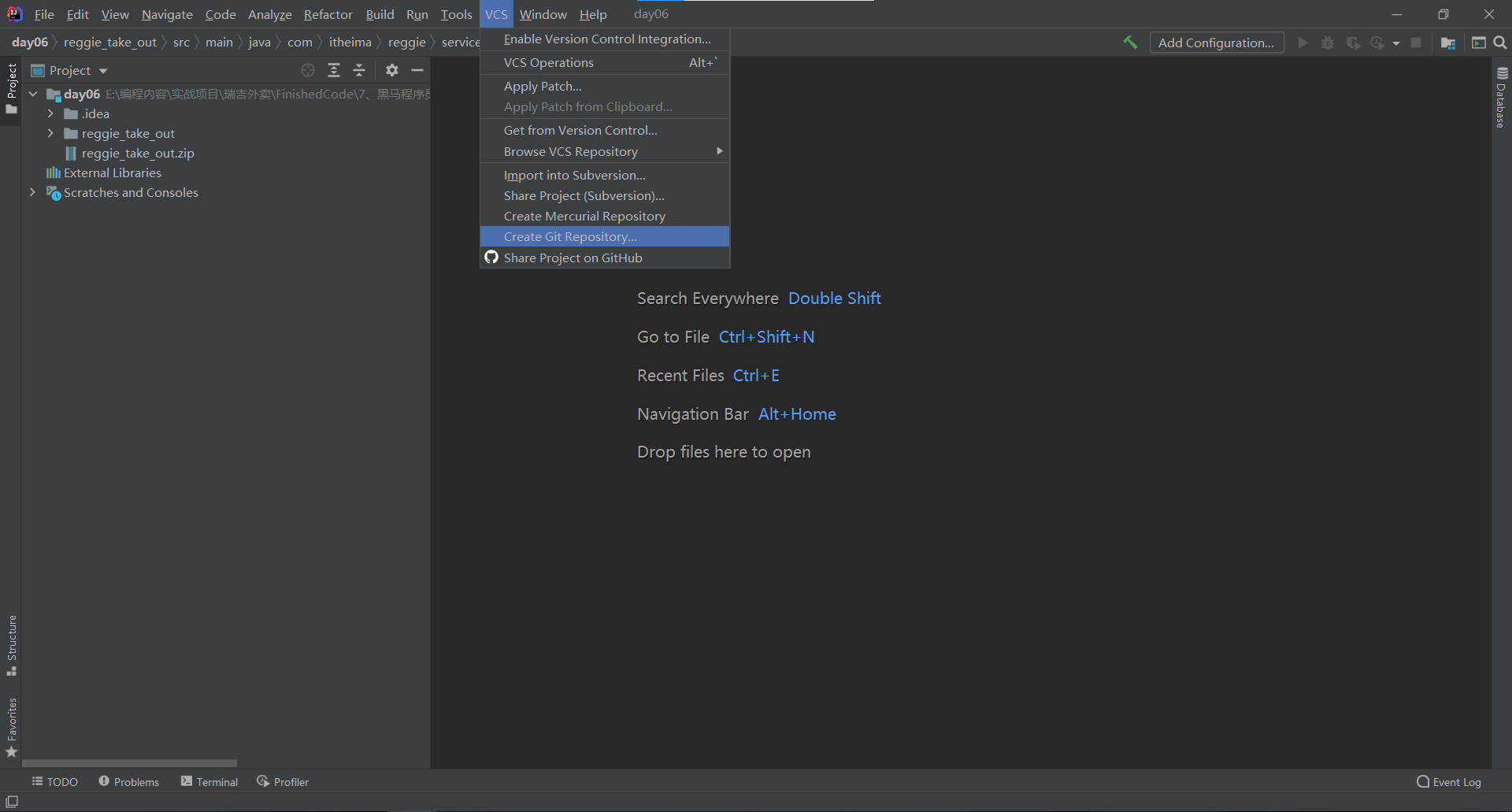The width and height of the screenshot is (1512, 812).
Task: Choose Get from Version Control
Action: [605, 130]
